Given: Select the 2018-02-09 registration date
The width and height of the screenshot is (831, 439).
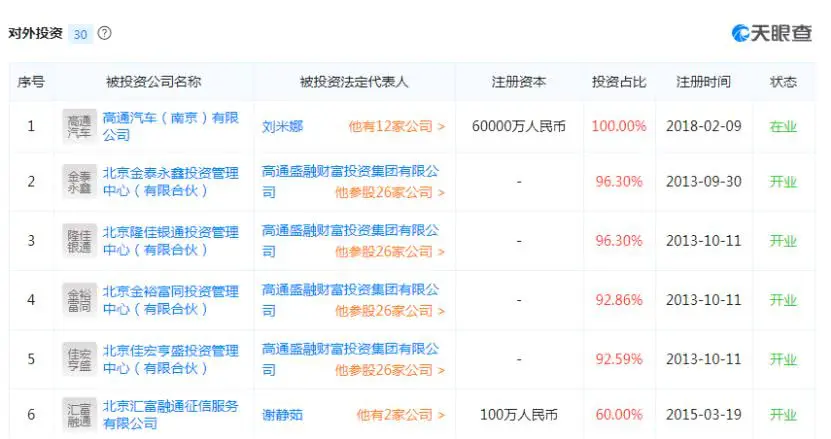Looking at the screenshot, I should point(704,127).
